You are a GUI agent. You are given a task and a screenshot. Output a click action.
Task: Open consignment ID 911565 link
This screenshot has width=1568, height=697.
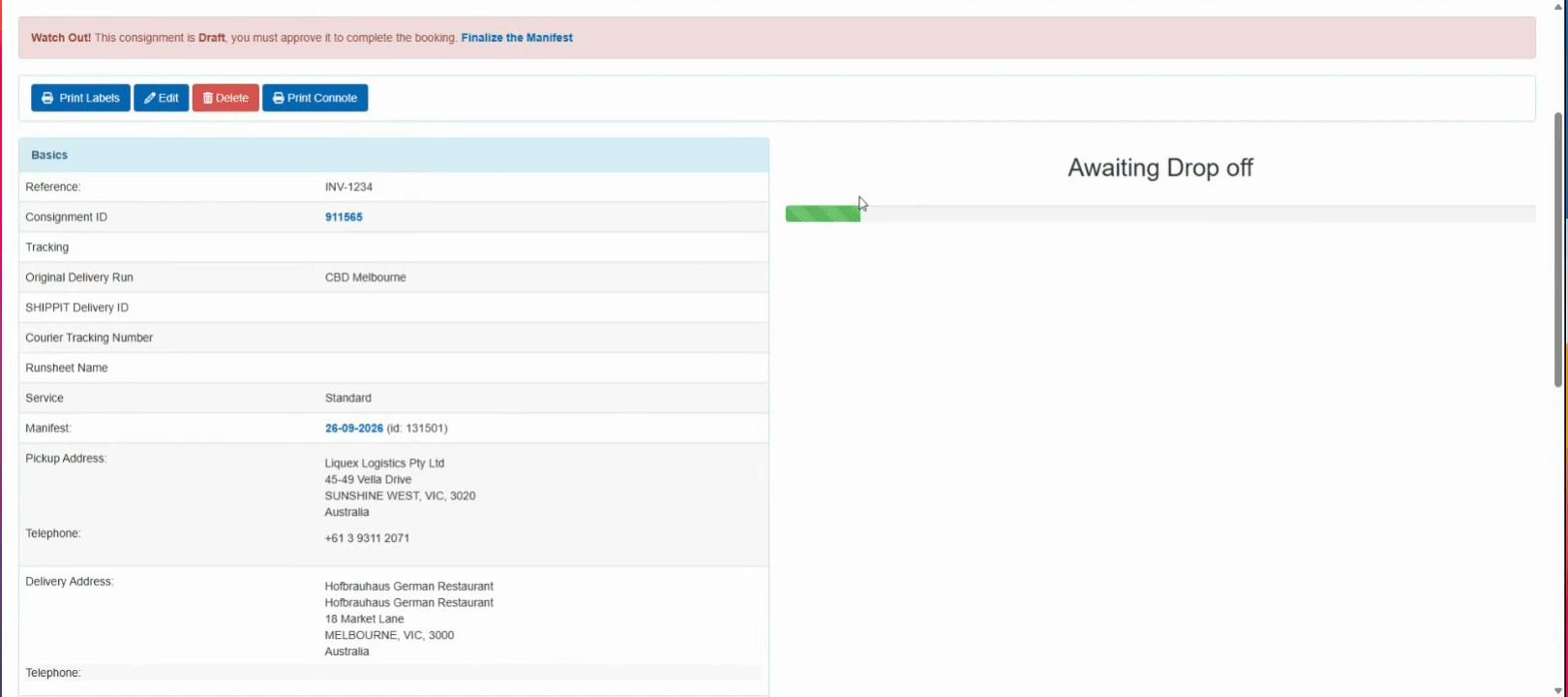click(344, 217)
